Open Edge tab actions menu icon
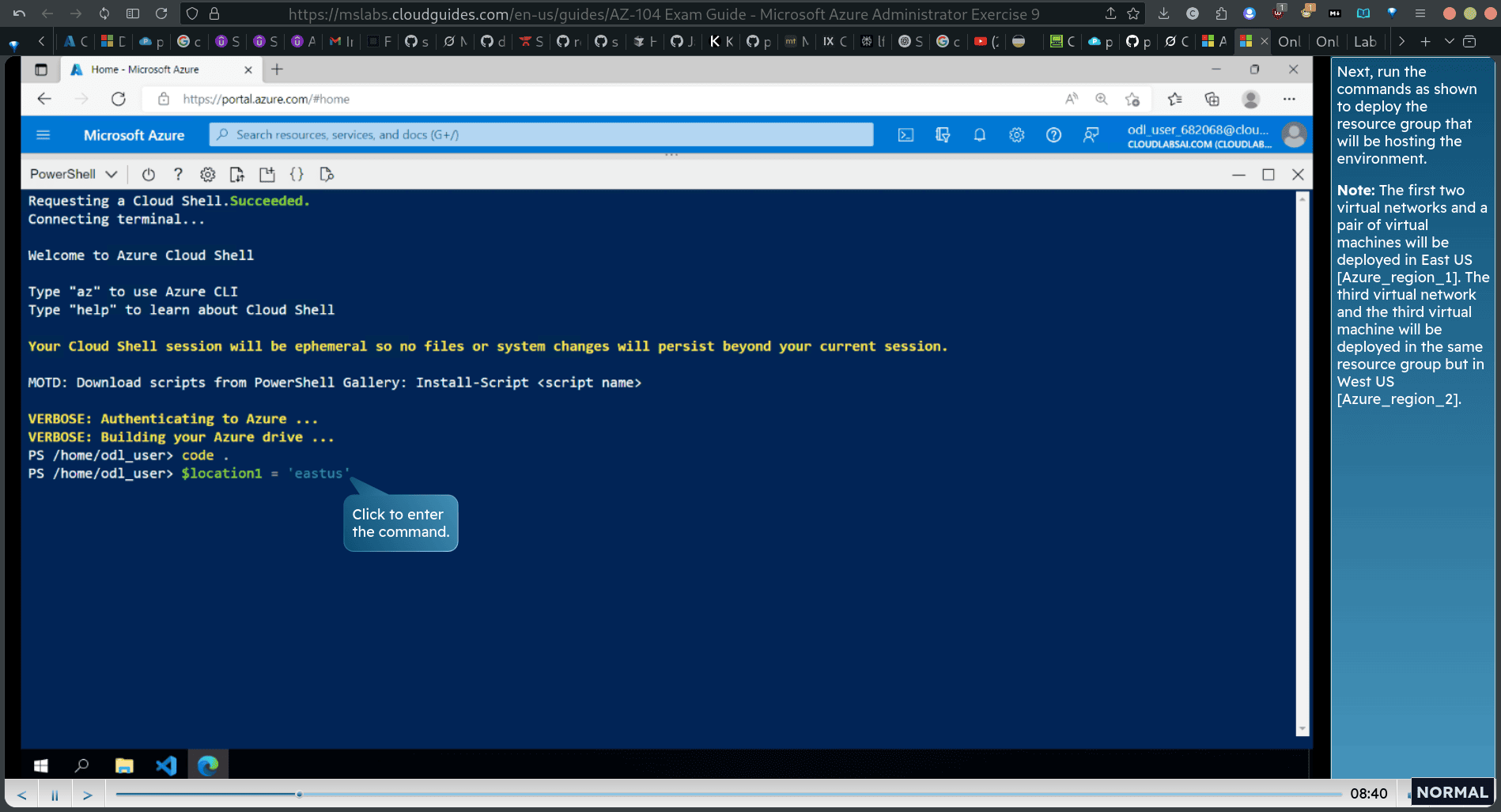Screen dimensions: 1501x812 tap(41, 70)
